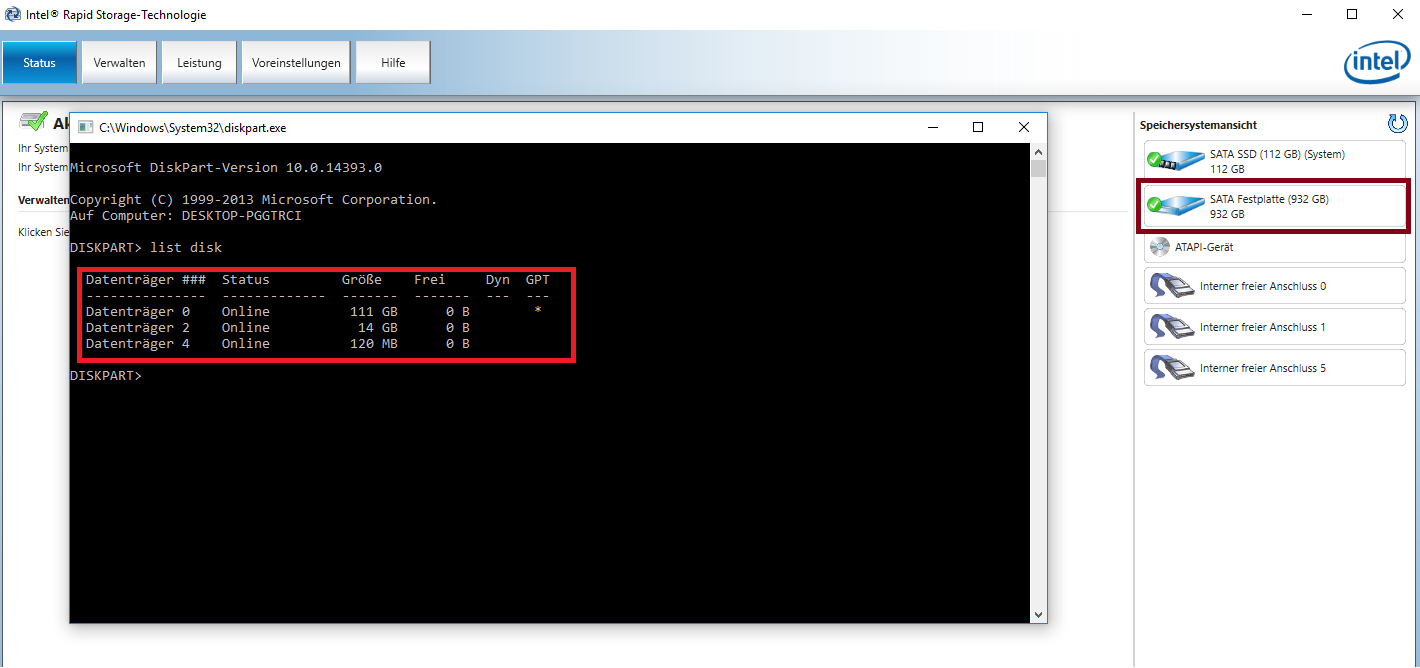Viewport: 1420px width, 668px height.
Task: Select the "Interner freier Anschluss 5" text
Action: pyautogui.click(x=1263, y=368)
